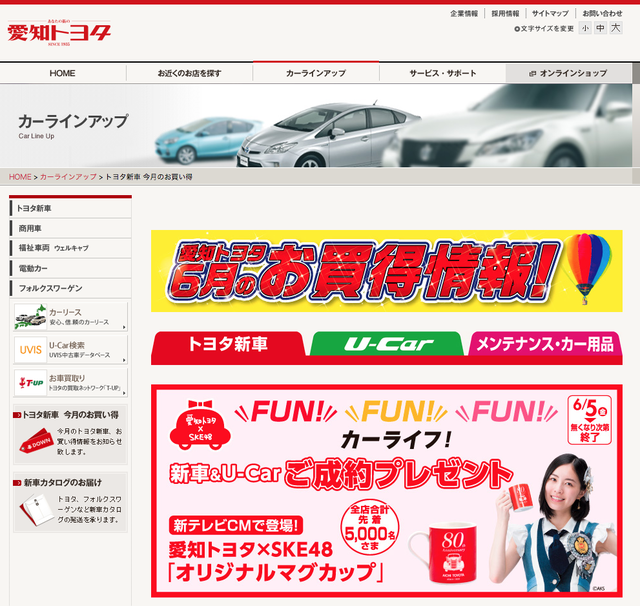Click the small arrow on お車買取り banner
This screenshot has width=640, height=606.
[x=124, y=393]
